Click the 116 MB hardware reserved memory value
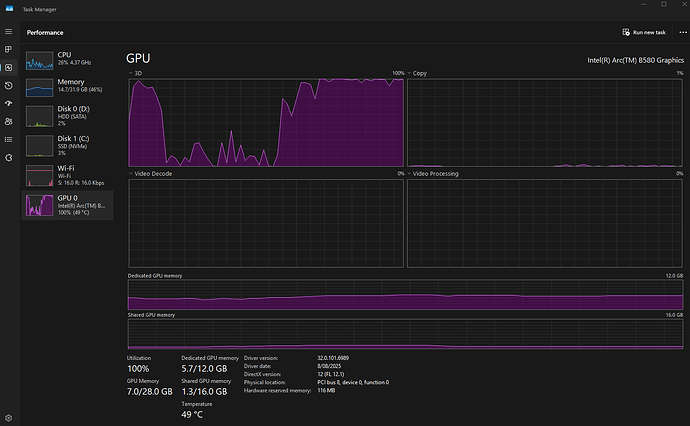Screen dimensions: 690x426 (326, 390)
